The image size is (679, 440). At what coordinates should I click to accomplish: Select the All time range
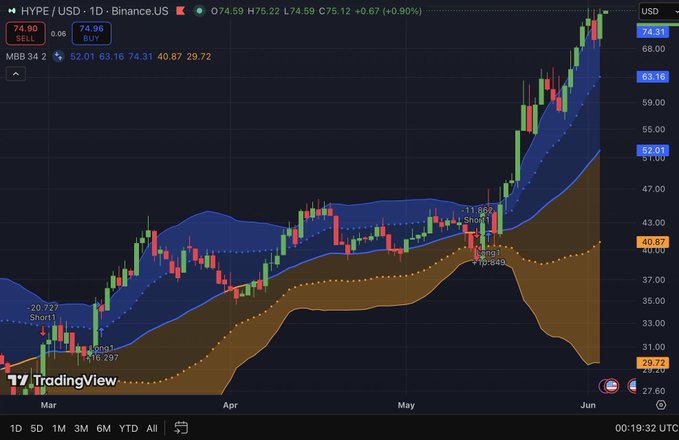(x=152, y=428)
